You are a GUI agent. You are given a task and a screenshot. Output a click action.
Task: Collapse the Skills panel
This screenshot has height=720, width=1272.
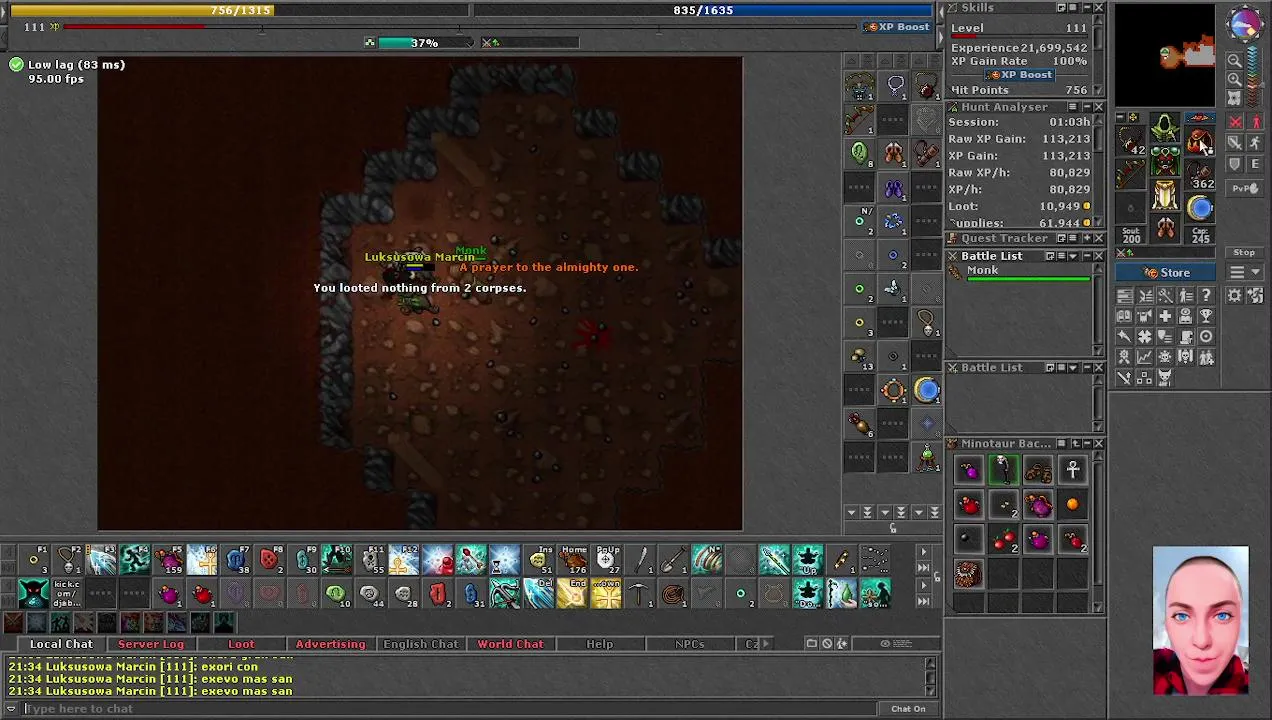click(1087, 8)
